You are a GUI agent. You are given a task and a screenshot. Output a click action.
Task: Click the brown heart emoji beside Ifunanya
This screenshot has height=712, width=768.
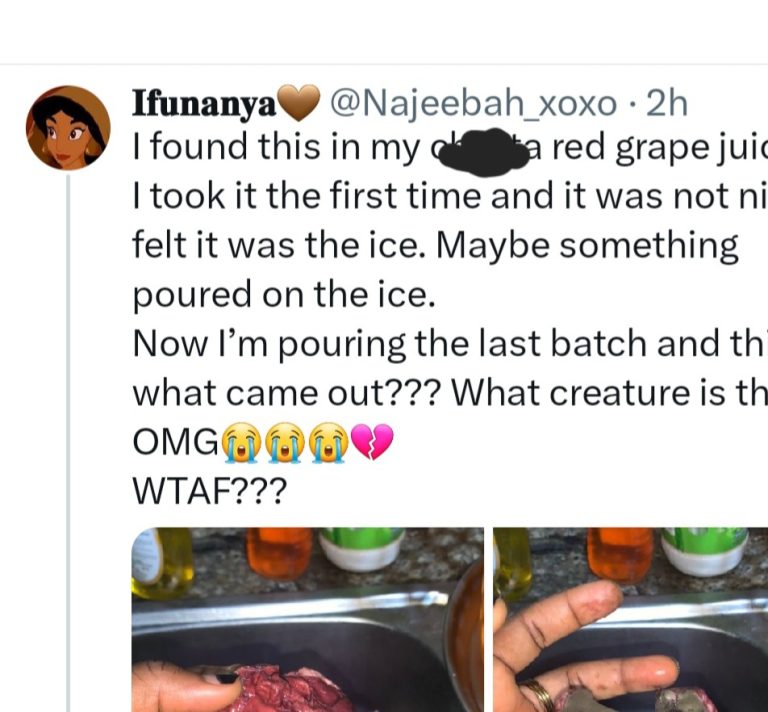(300, 103)
